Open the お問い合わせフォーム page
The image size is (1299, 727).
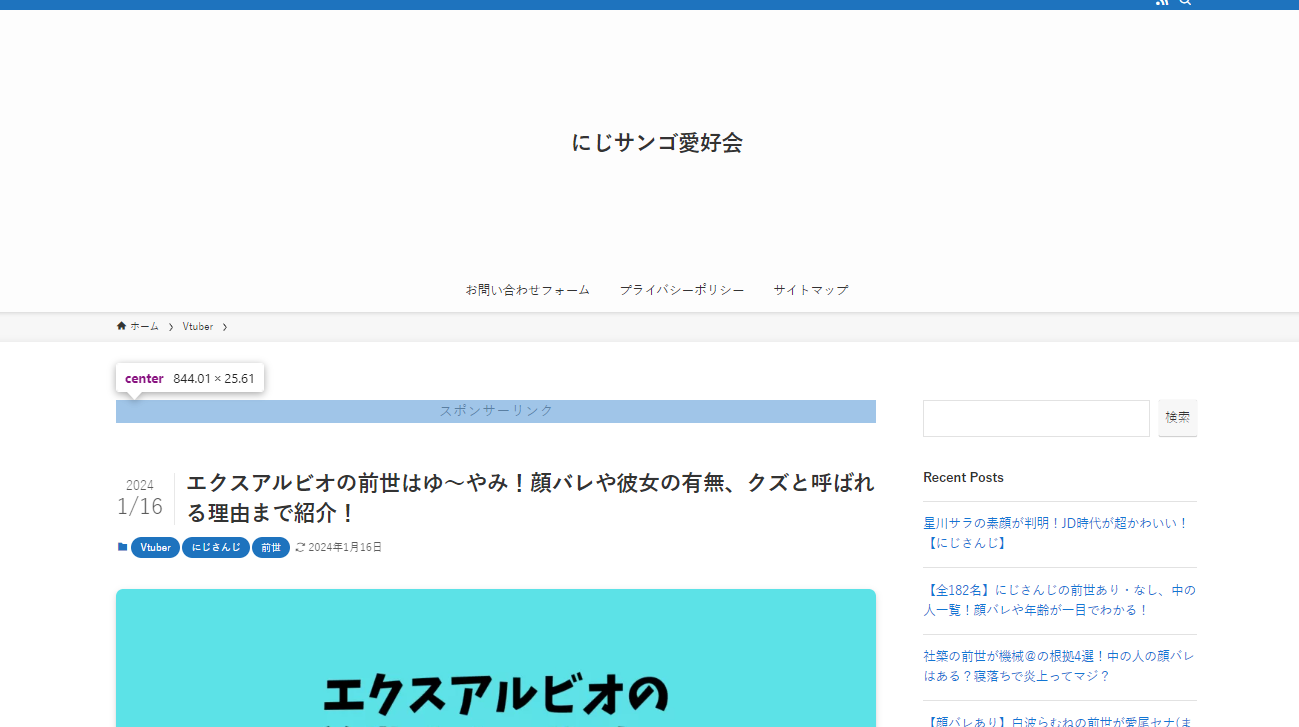pyautogui.click(x=528, y=289)
